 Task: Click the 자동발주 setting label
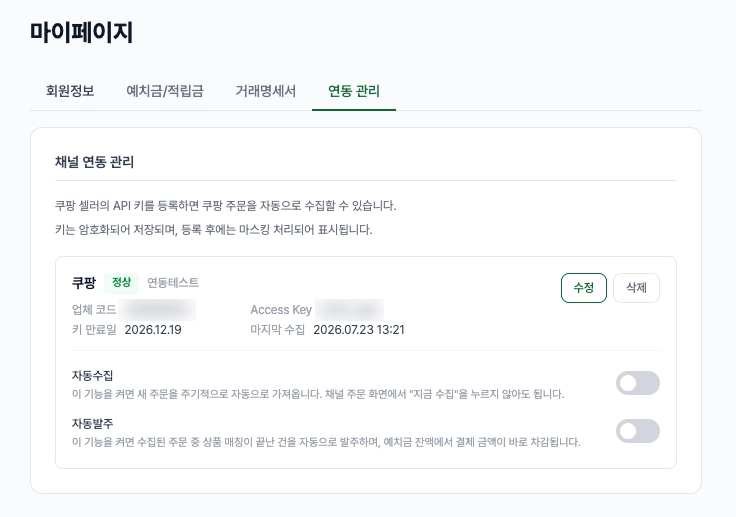(x=92, y=424)
